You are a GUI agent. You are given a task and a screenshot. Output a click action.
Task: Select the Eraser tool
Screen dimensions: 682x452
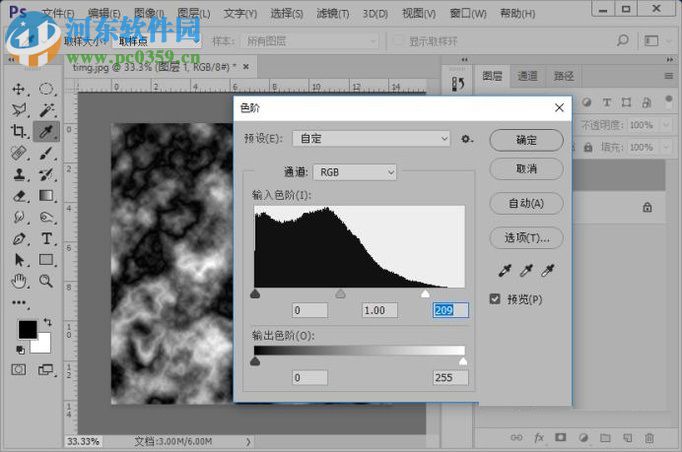19,196
